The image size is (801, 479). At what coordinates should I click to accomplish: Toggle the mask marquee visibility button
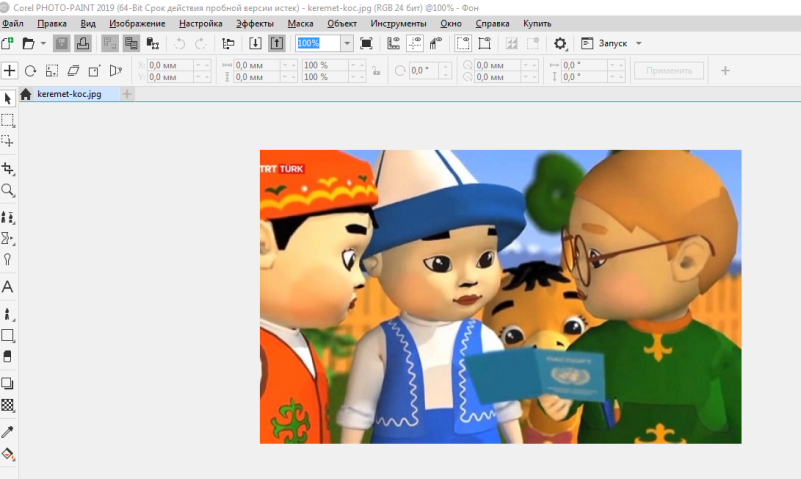[463, 43]
